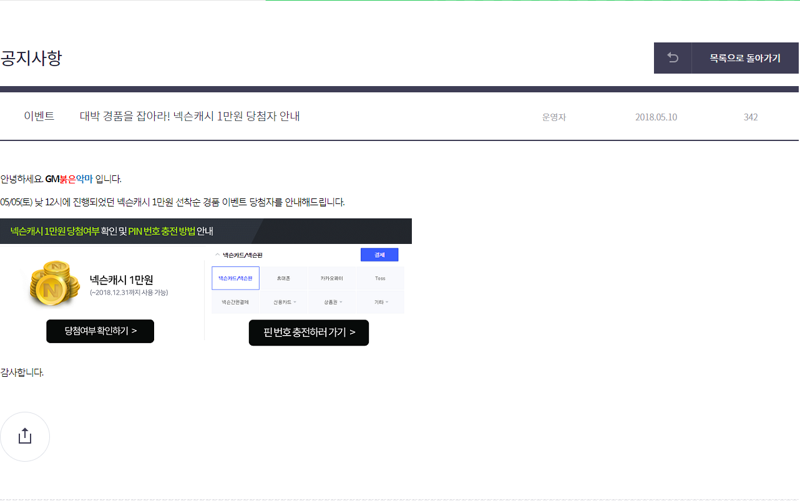
Task: Open the 핀번호 충전하러 가기 button
Action: click(x=309, y=333)
